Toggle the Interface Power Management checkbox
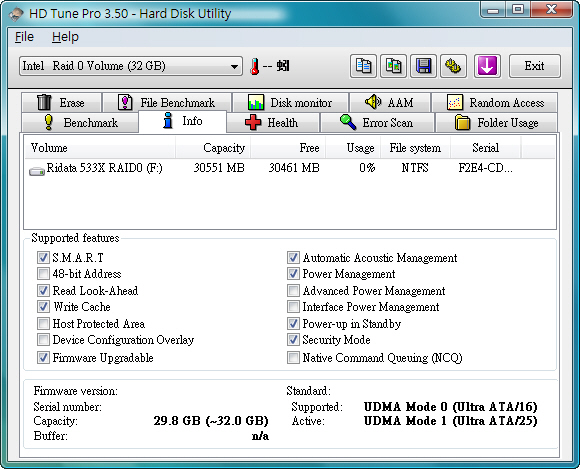 coord(293,307)
